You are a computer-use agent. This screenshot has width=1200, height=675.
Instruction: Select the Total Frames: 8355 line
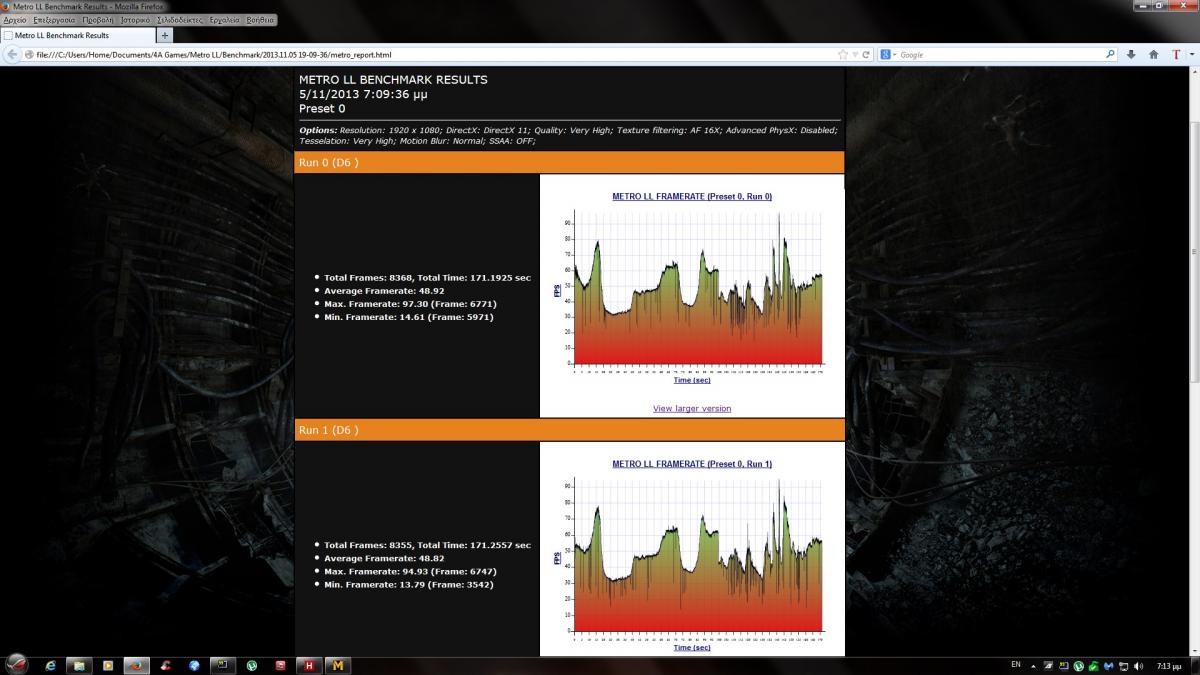[427, 545]
